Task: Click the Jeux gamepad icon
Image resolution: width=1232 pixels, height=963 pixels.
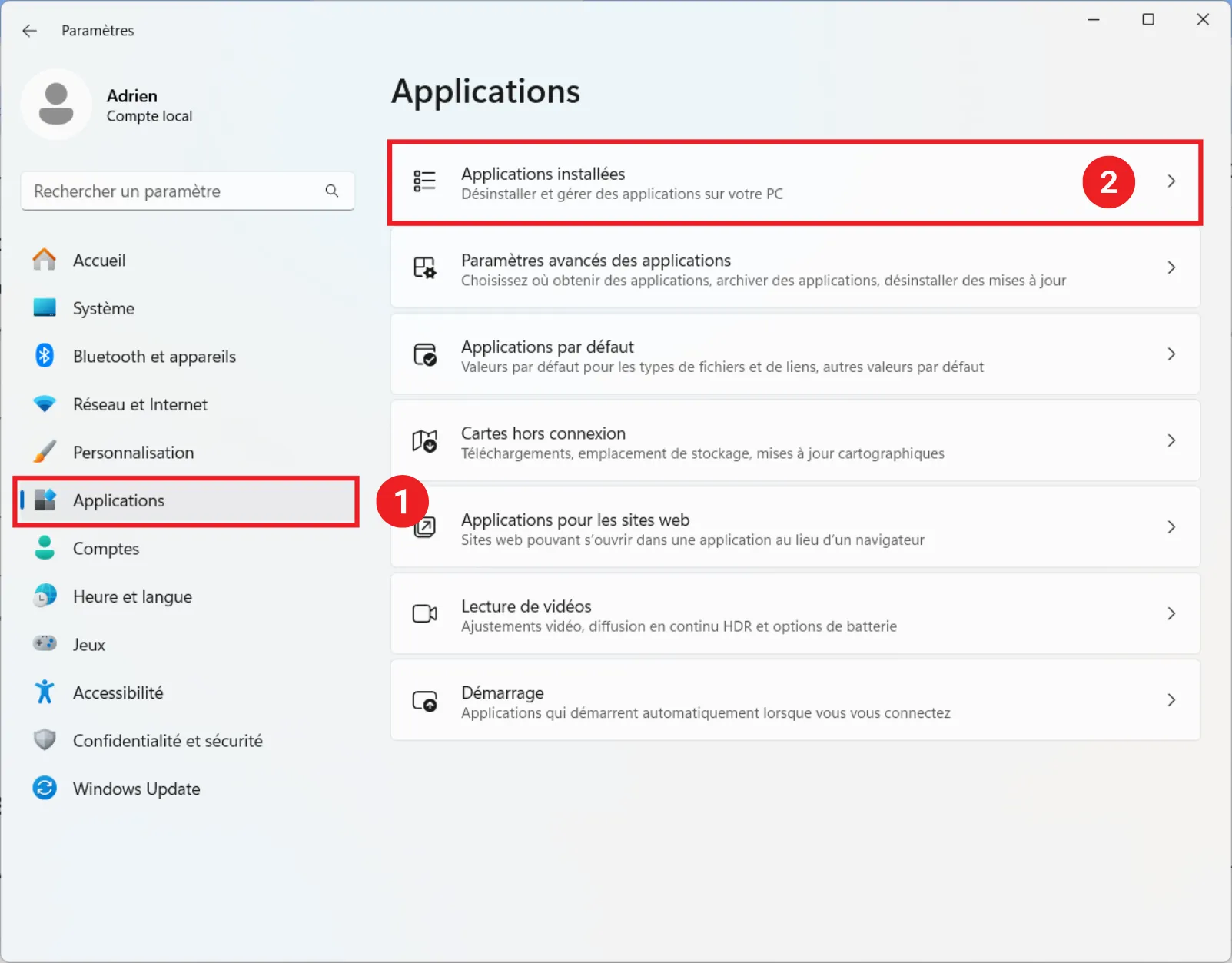Action: 45,643
